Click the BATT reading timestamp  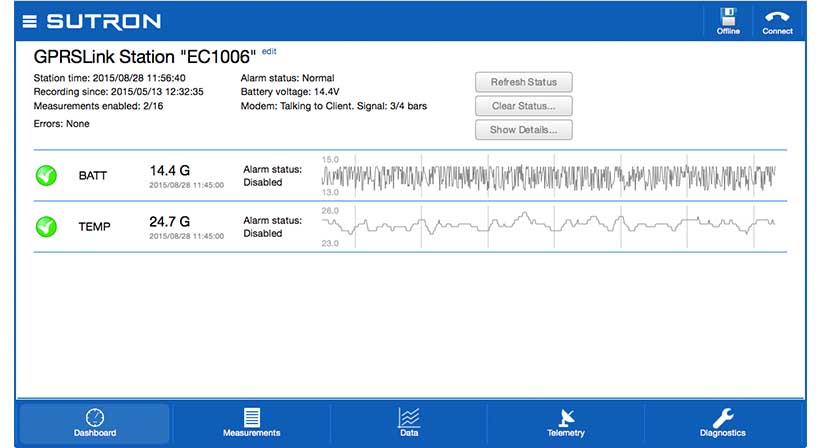pyautogui.click(x=187, y=185)
